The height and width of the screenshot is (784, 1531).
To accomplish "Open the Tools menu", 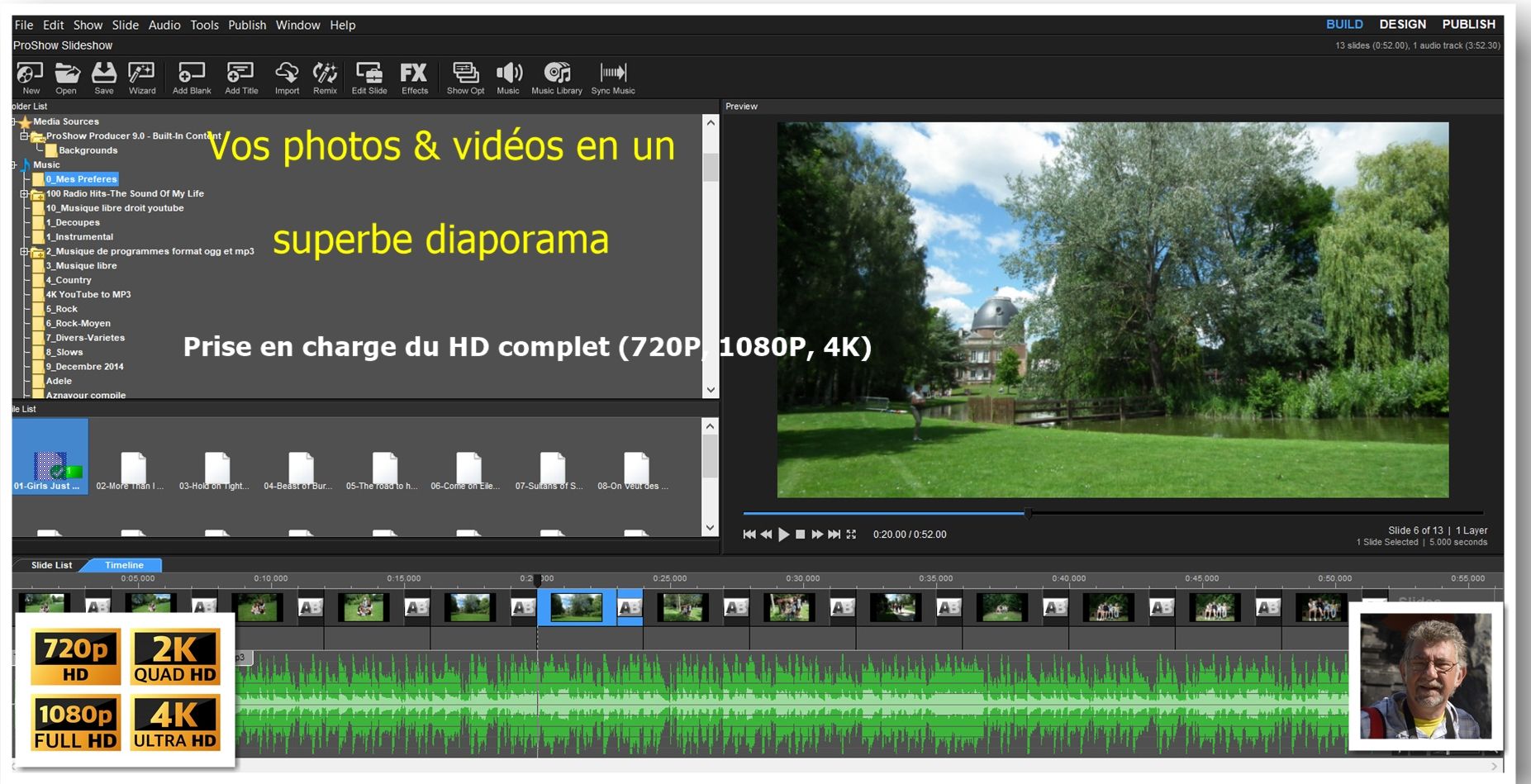I will tap(205, 25).
